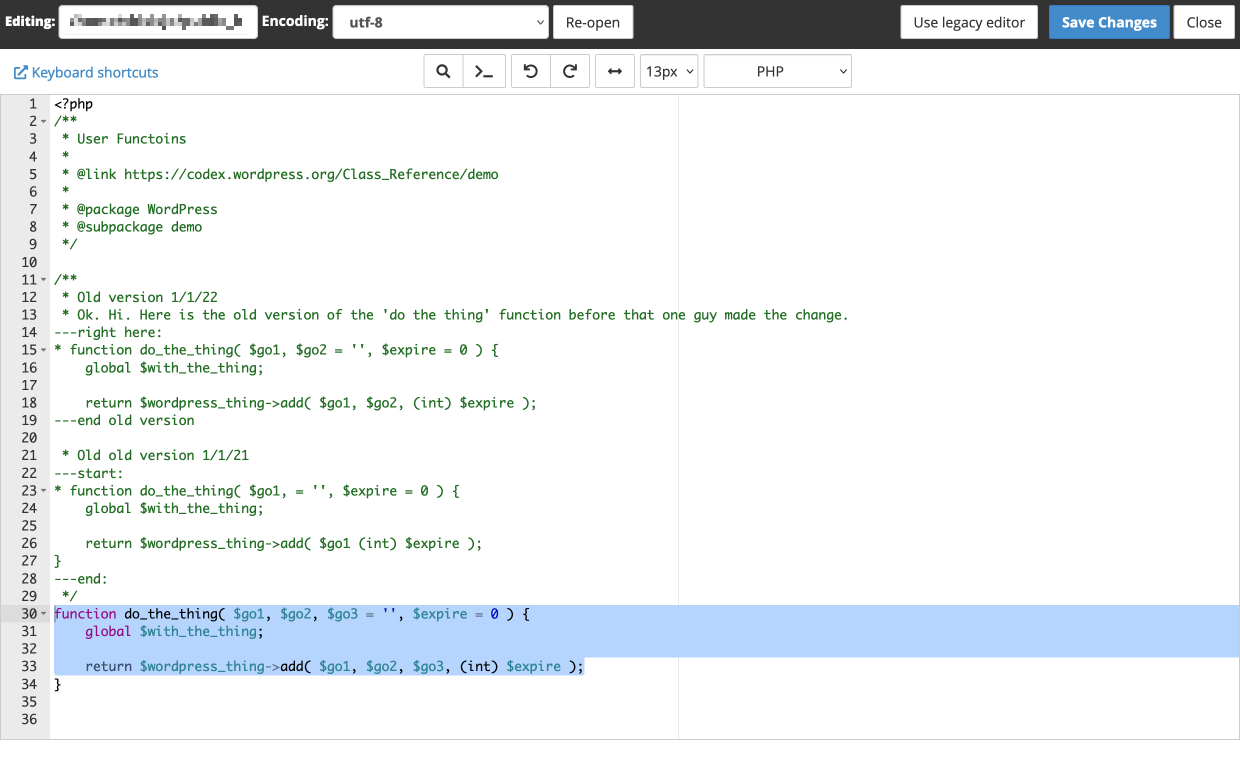Collapse the function at line 30

point(44,614)
